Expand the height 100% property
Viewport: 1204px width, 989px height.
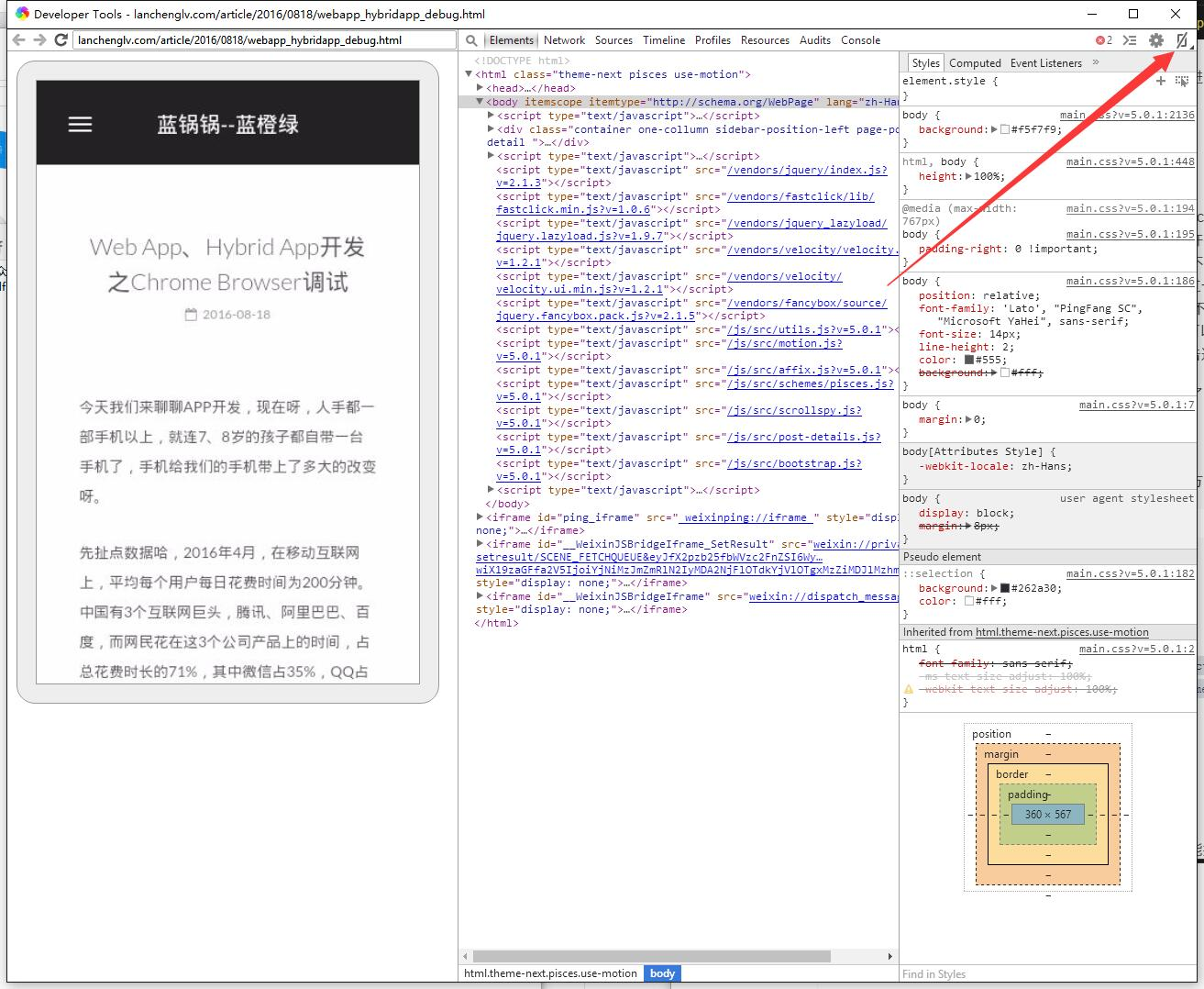[x=968, y=176]
